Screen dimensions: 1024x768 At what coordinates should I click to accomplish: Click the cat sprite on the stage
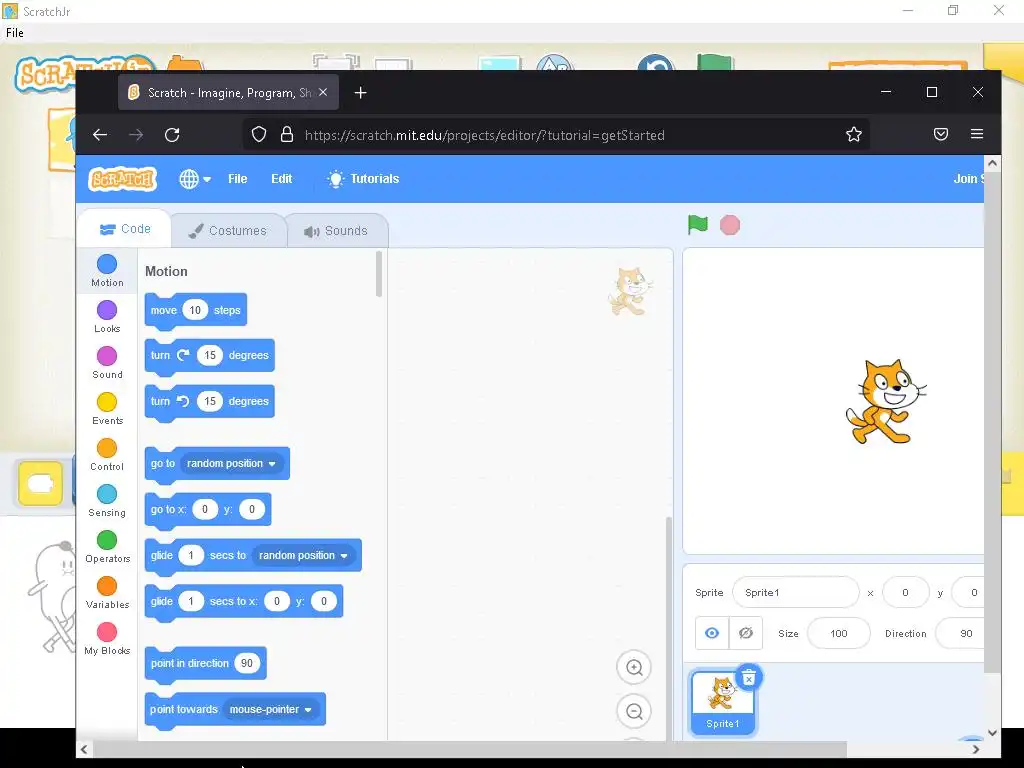pyautogui.click(x=886, y=402)
